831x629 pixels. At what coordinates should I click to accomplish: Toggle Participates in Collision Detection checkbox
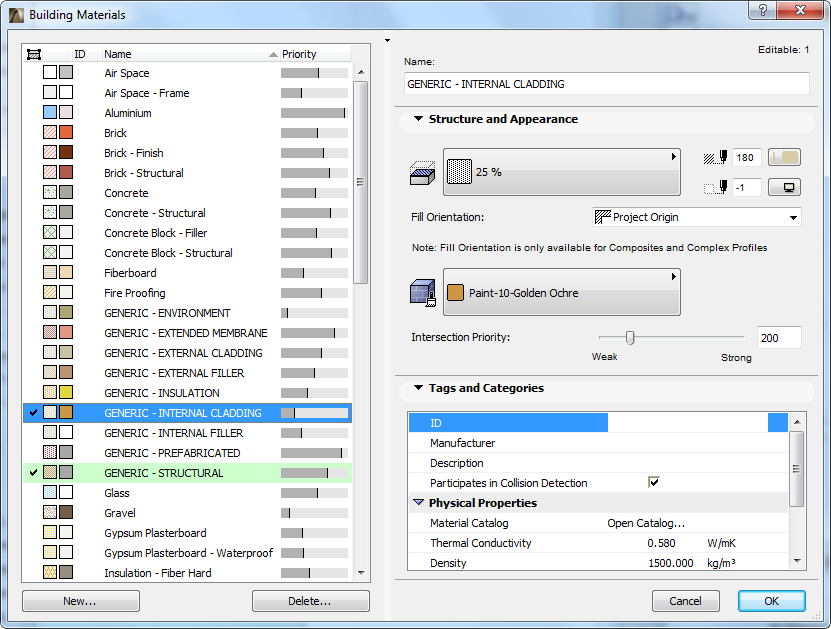coord(653,482)
